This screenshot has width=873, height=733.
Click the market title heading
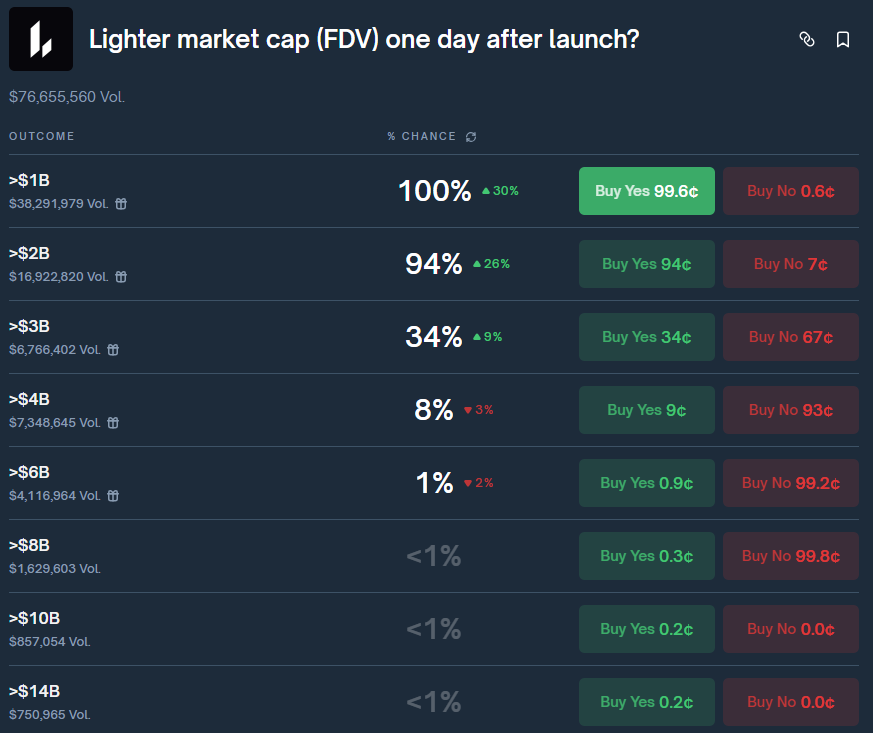[364, 39]
